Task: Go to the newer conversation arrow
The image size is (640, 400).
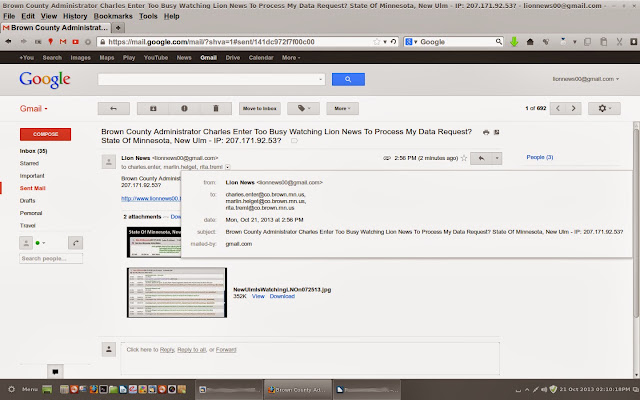Action: click(558, 109)
